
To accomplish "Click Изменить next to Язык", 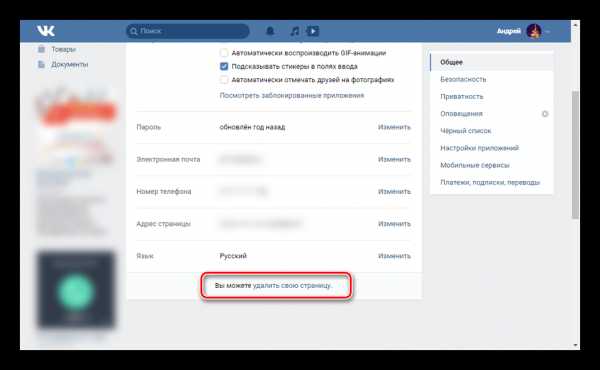I will click(394, 256).
